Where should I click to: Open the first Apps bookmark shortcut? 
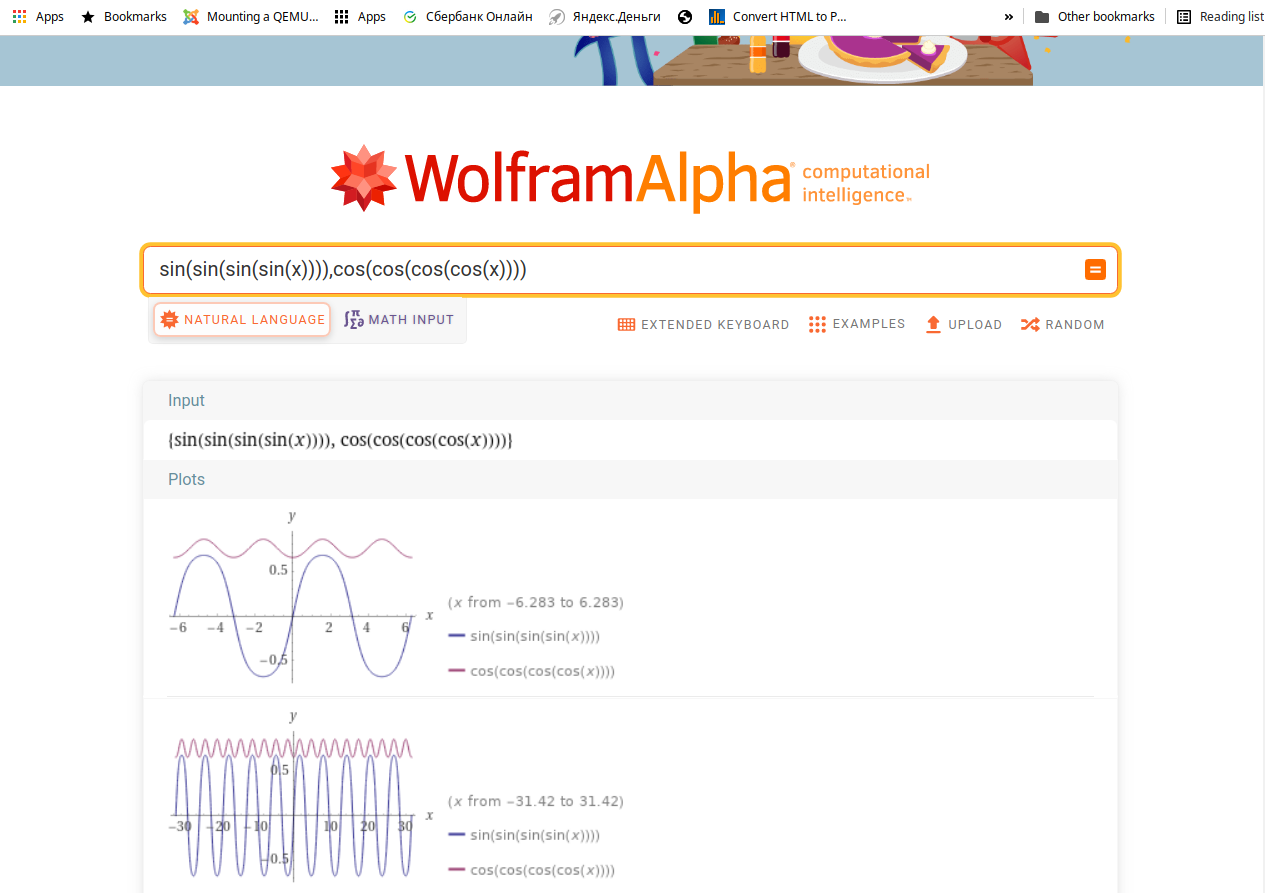pos(38,17)
